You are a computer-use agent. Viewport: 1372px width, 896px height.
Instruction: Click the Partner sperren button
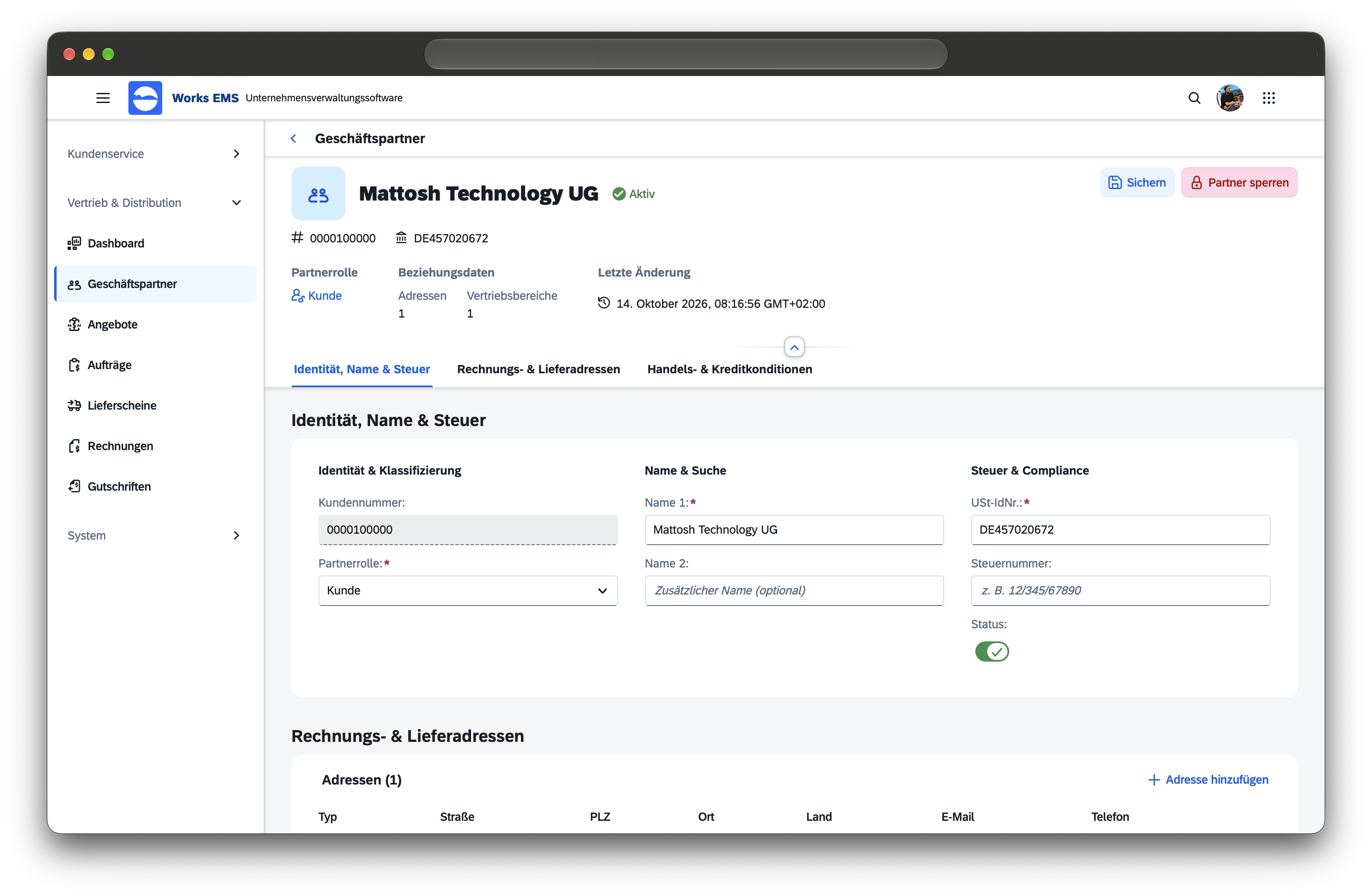[1239, 183]
